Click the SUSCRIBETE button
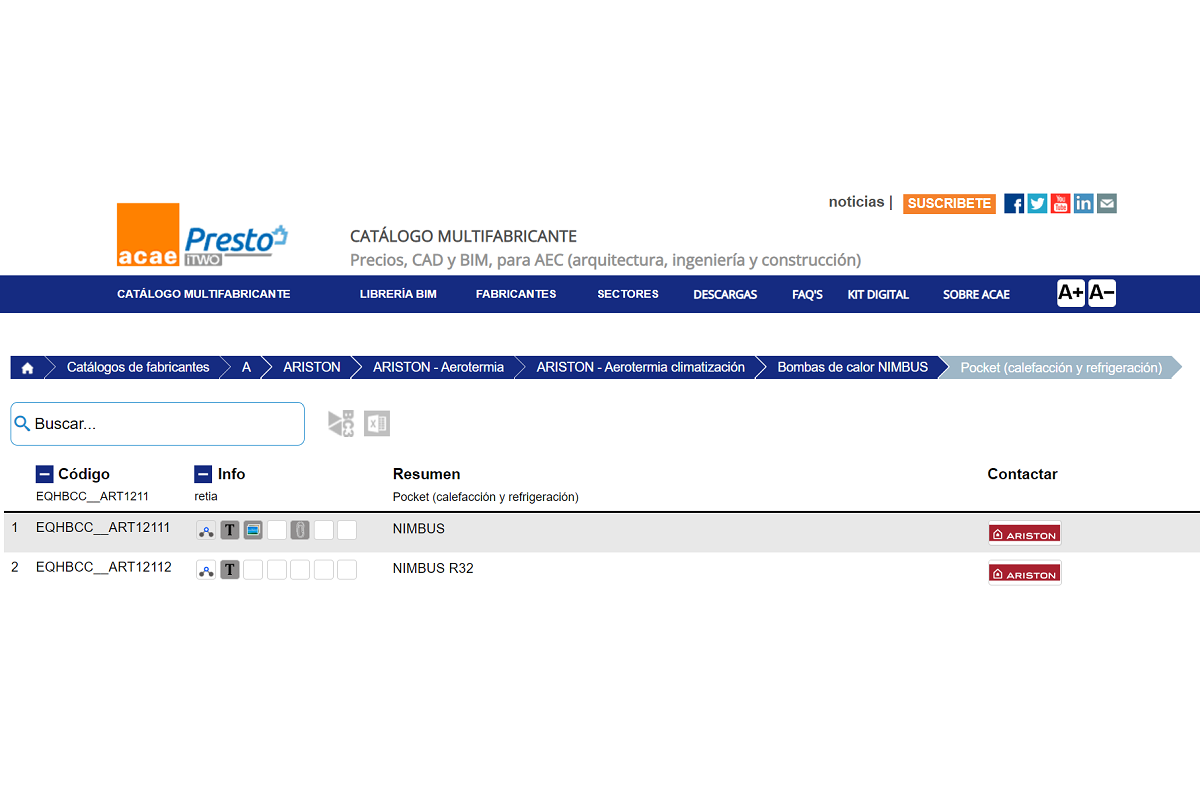 tap(949, 204)
